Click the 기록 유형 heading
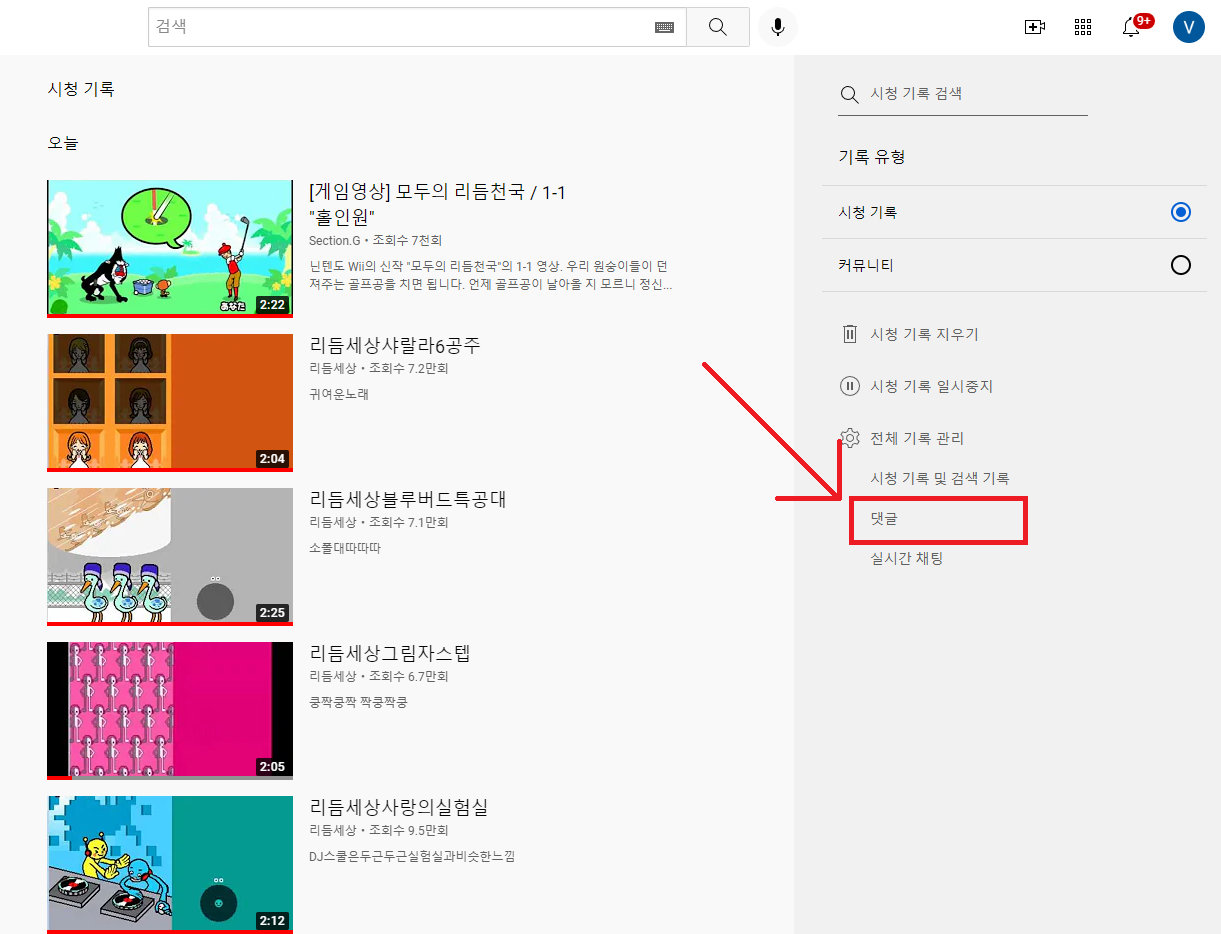This screenshot has height=934, width=1221. pos(871,157)
